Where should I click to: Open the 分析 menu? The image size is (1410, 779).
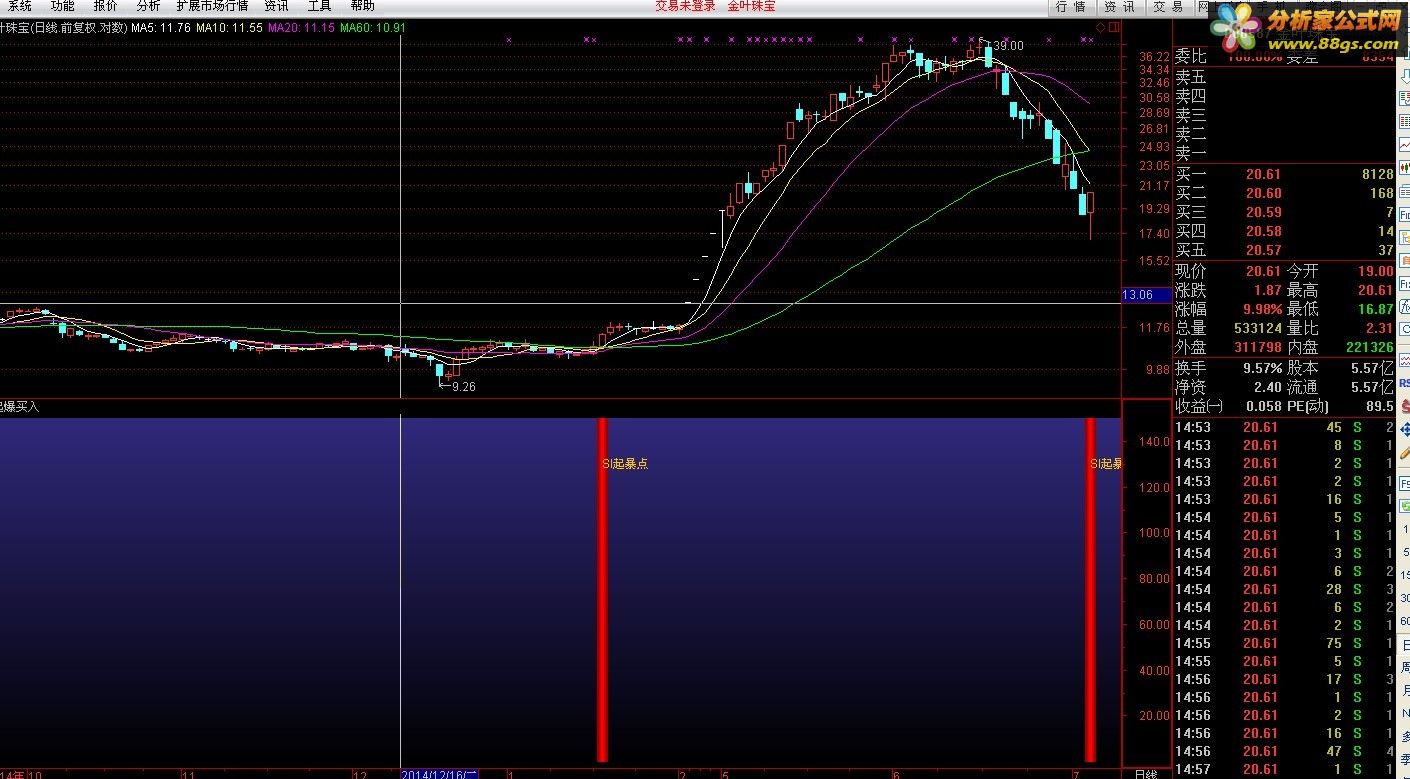pyautogui.click(x=148, y=6)
